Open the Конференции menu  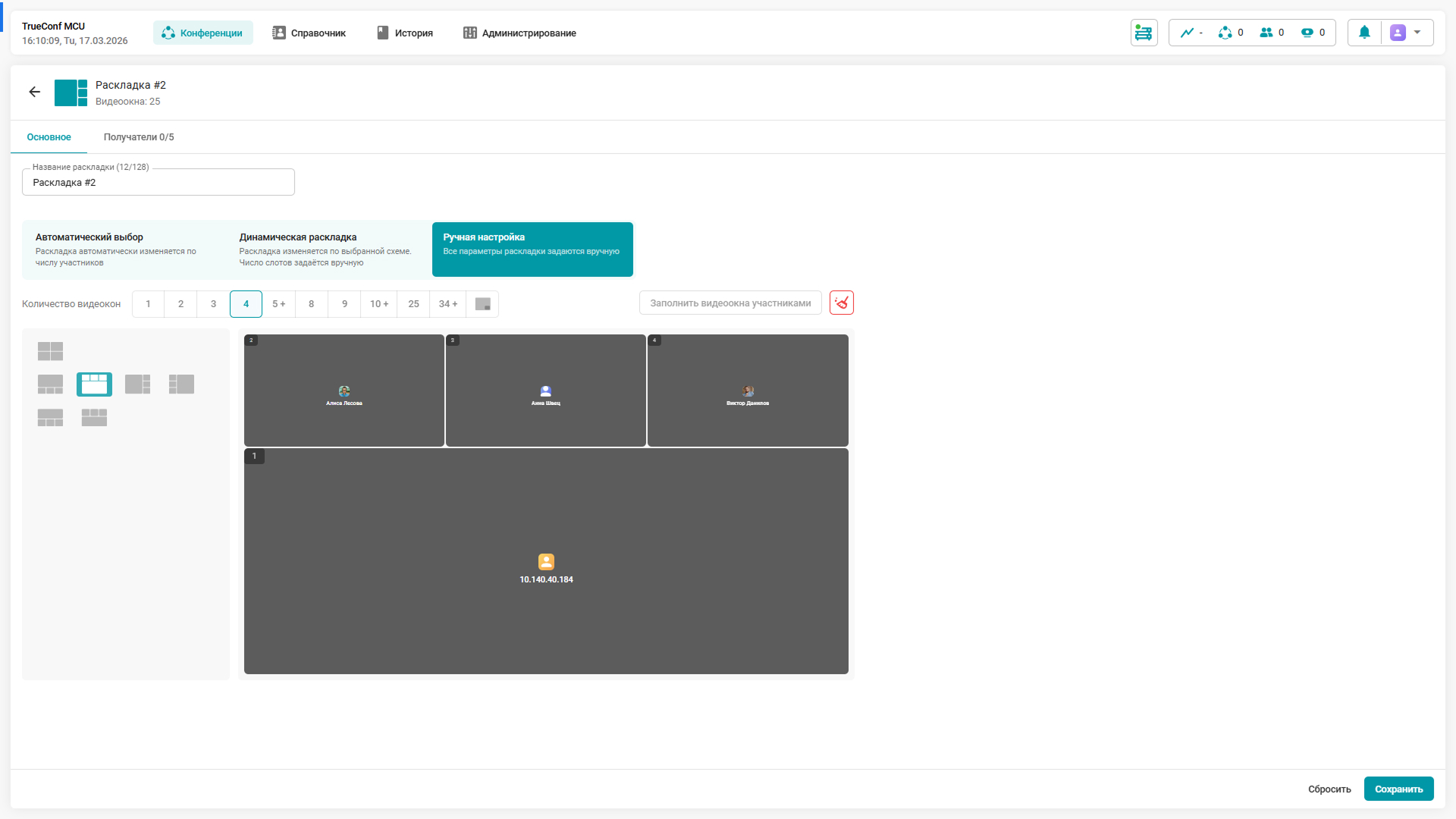(202, 33)
